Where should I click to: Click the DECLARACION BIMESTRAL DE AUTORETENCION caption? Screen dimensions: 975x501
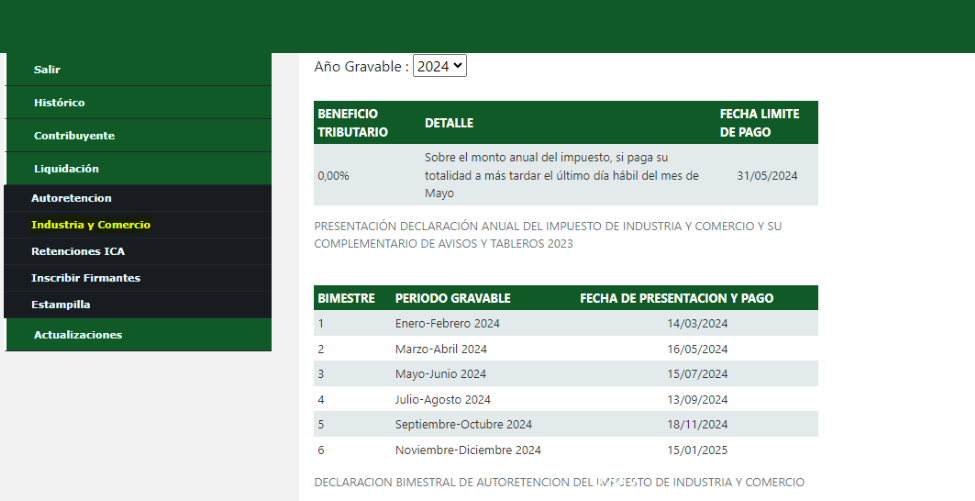[x=559, y=482]
